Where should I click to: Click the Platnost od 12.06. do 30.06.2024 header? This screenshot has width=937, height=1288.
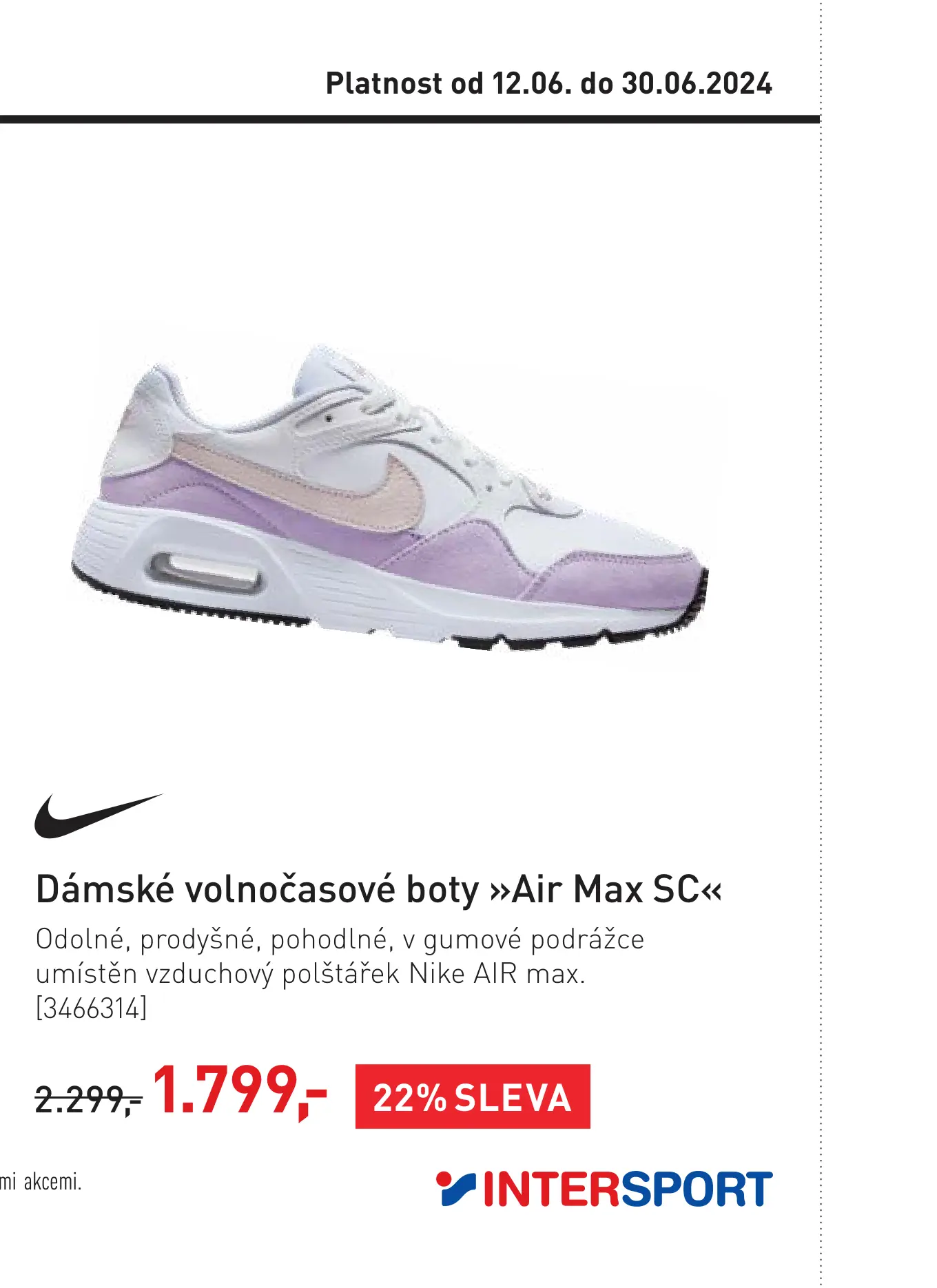(548, 83)
